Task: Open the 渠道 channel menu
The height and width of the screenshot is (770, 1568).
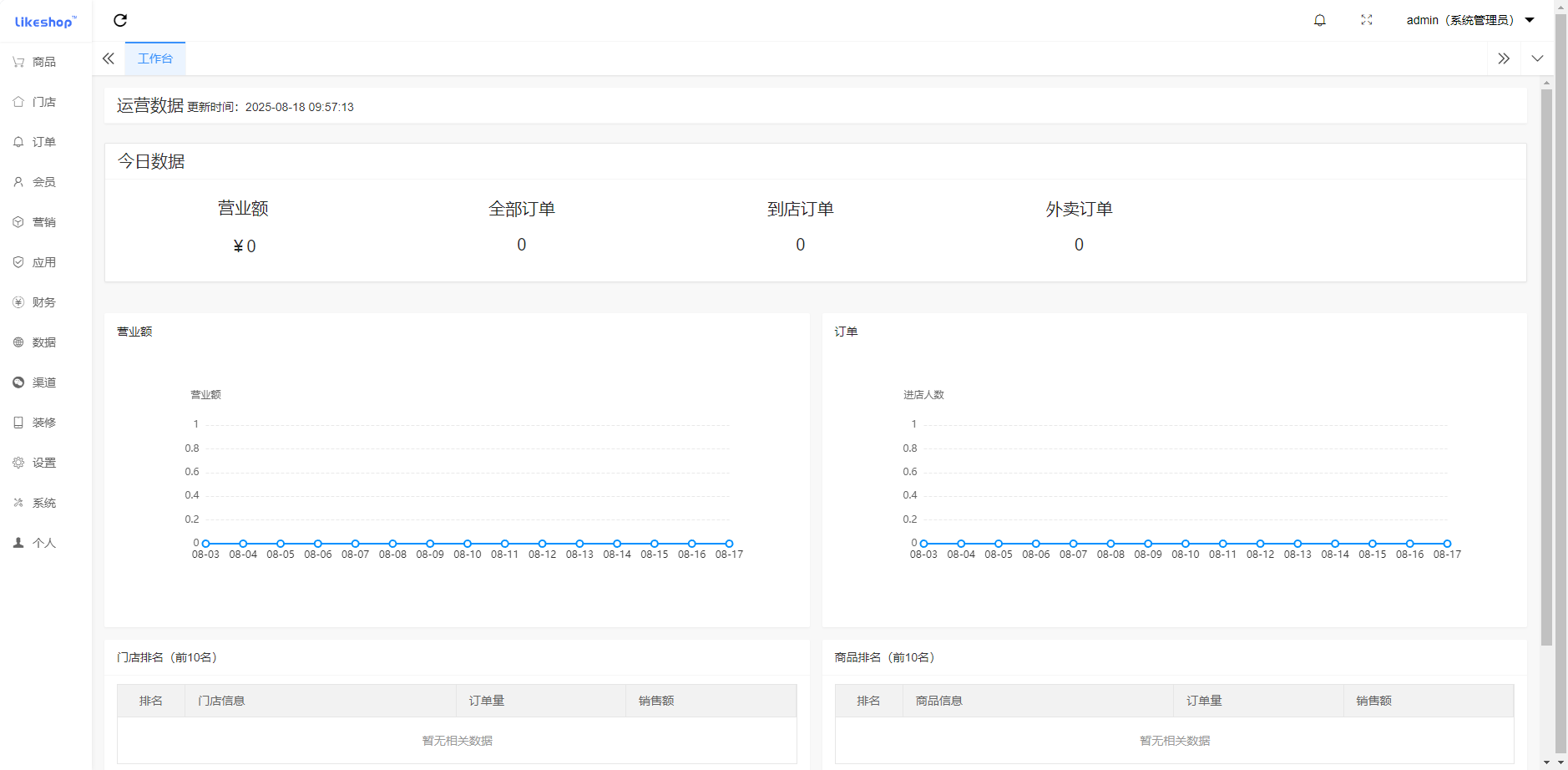Action: [35, 382]
